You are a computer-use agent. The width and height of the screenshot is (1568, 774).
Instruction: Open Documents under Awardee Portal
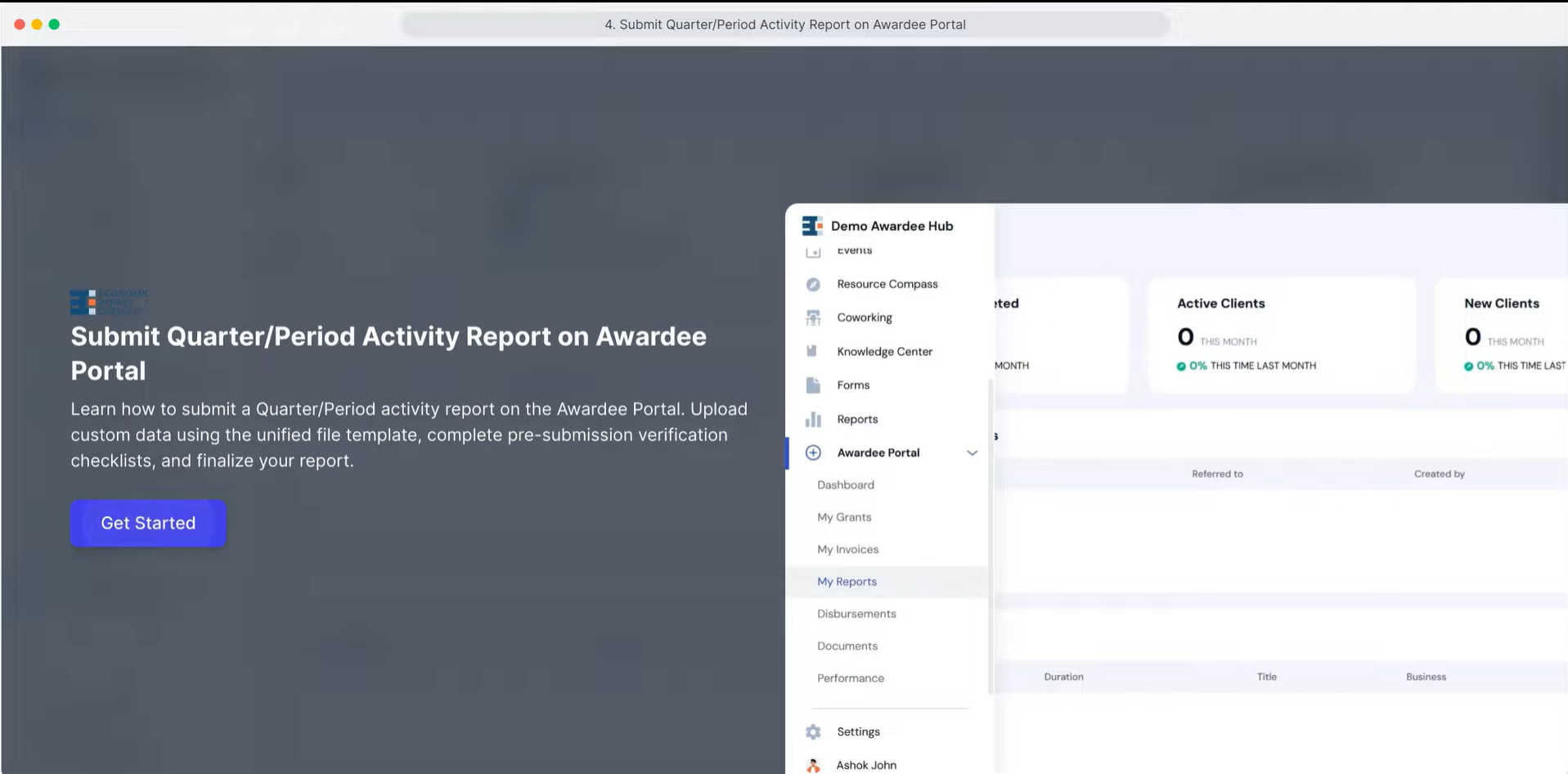847,646
